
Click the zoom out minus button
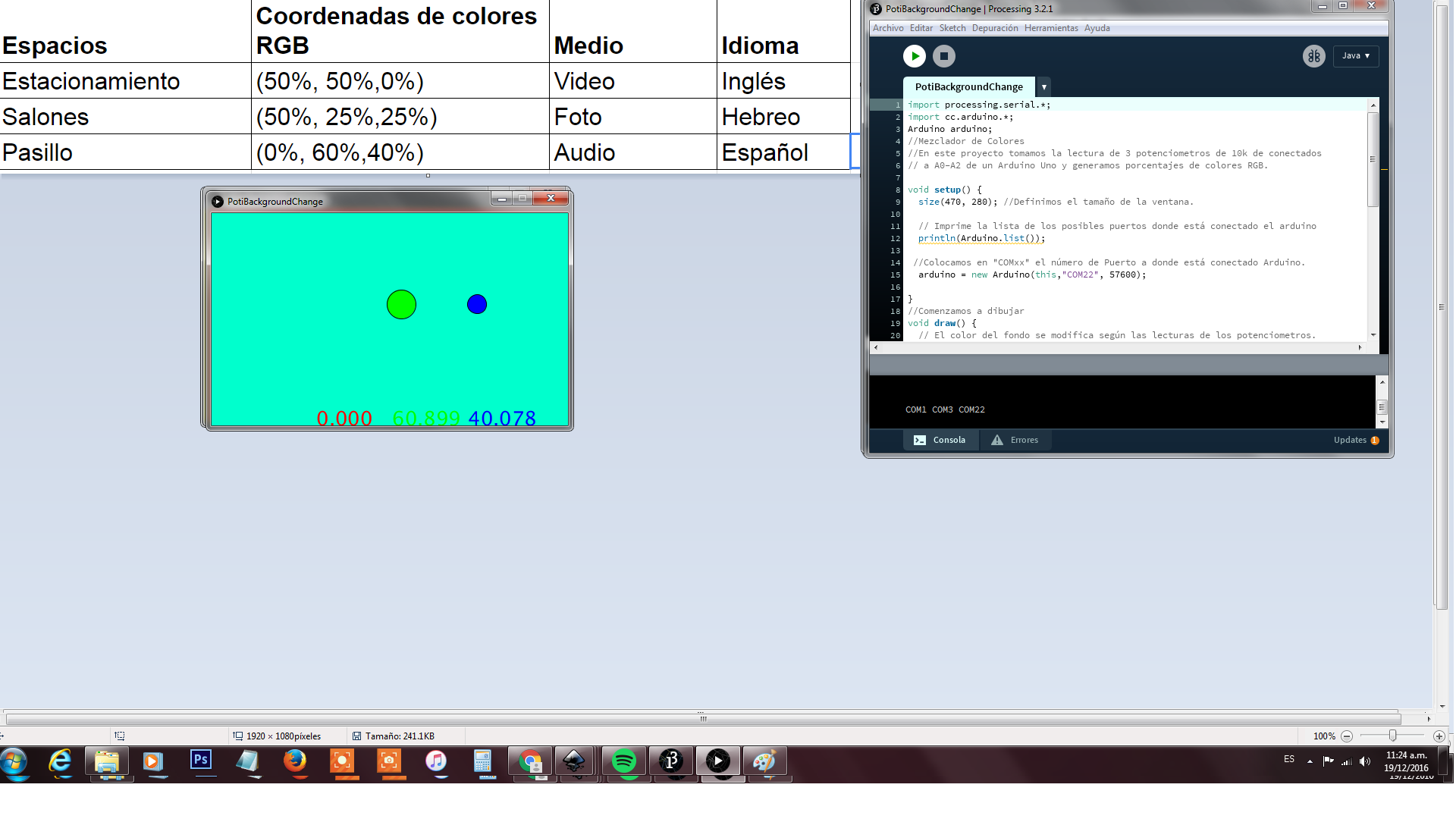tap(1347, 736)
